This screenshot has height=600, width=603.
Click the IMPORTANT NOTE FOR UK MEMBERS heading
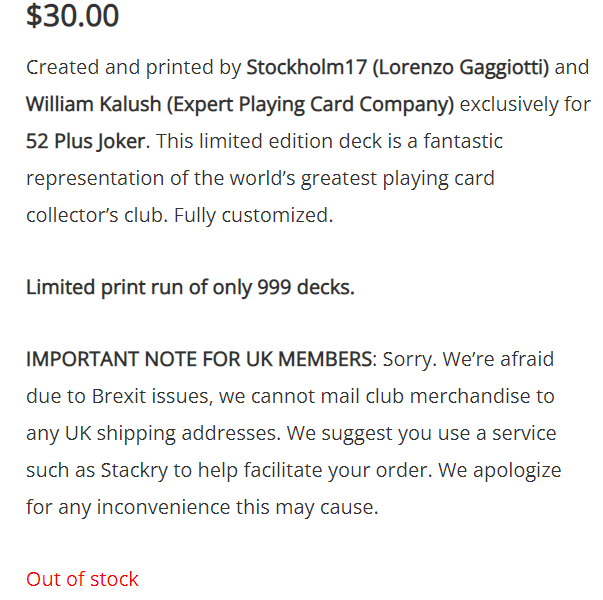pos(199,359)
